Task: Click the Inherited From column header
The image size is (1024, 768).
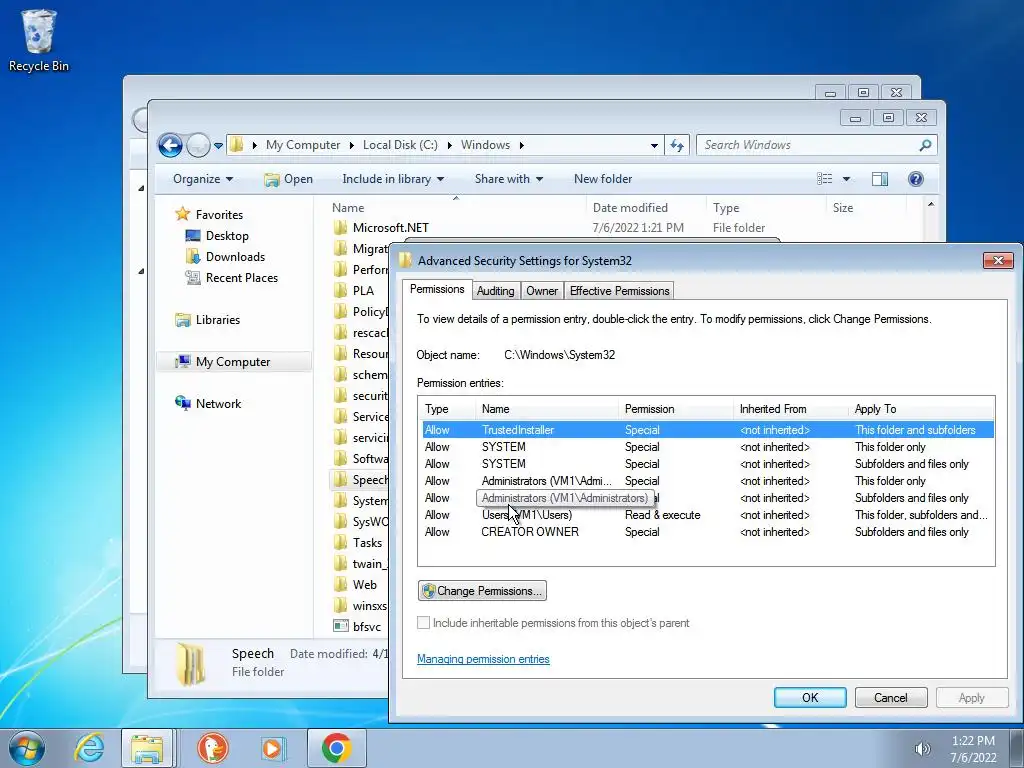Action: click(791, 409)
